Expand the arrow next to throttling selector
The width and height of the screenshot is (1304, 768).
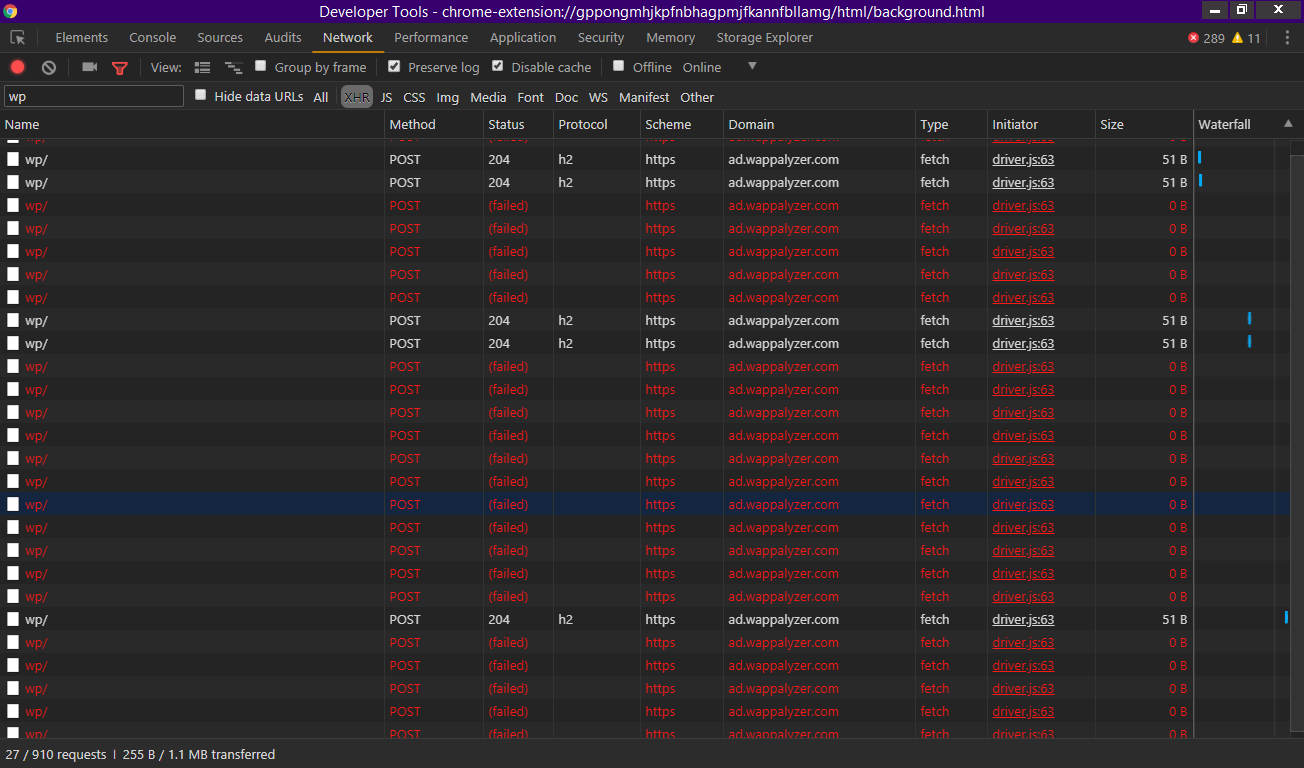coord(753,66)
